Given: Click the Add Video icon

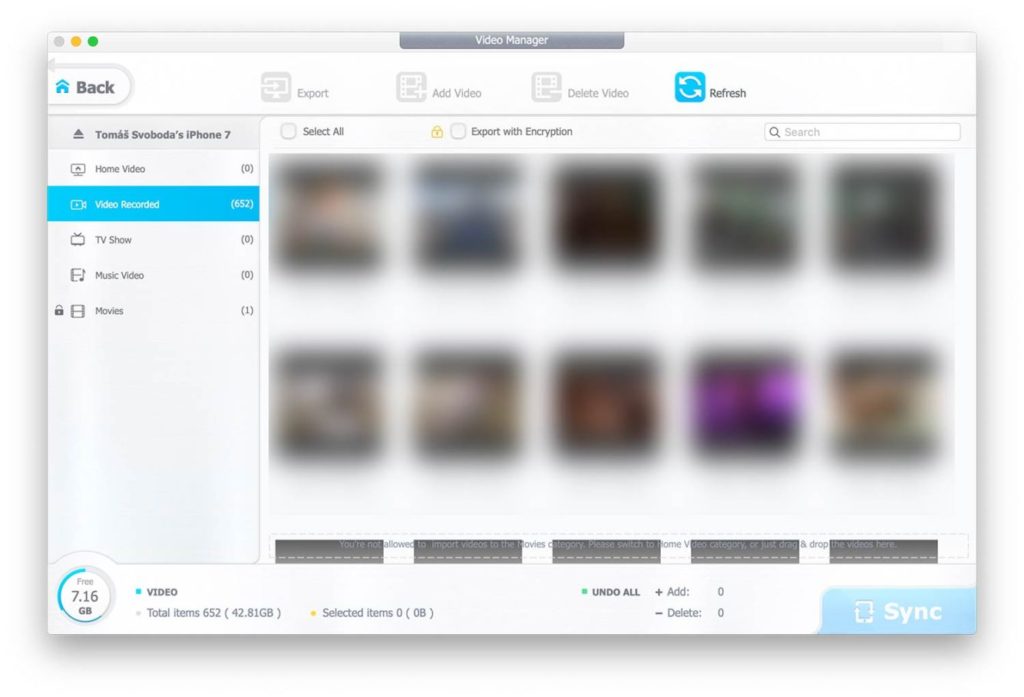Looking at the screenshot, I should pyautogui.click(x=411, y=88).
